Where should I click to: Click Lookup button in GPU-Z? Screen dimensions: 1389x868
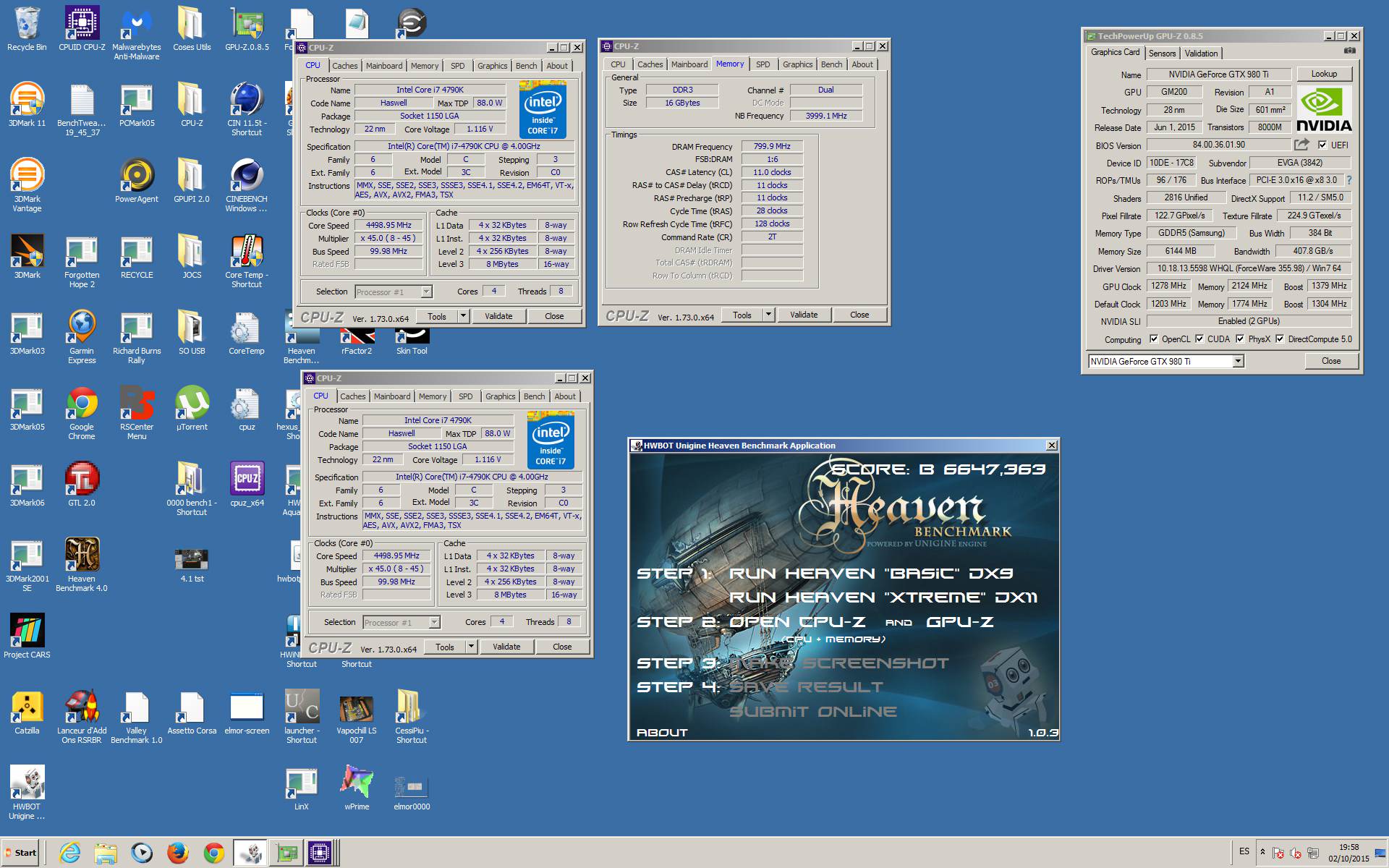click(1324, 74)
